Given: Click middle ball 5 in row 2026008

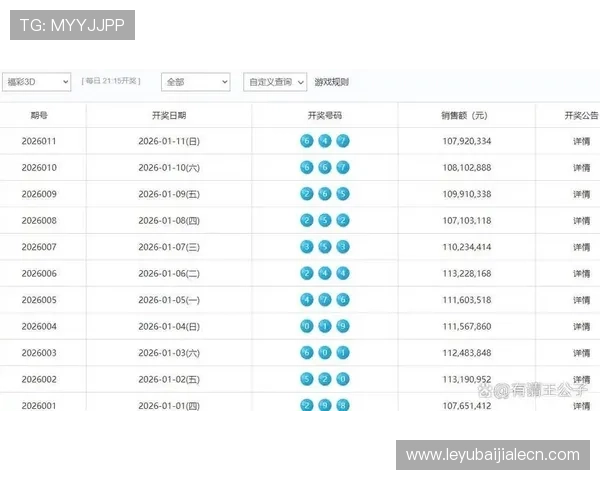Looking at the screenshot, I should [325, 220].
